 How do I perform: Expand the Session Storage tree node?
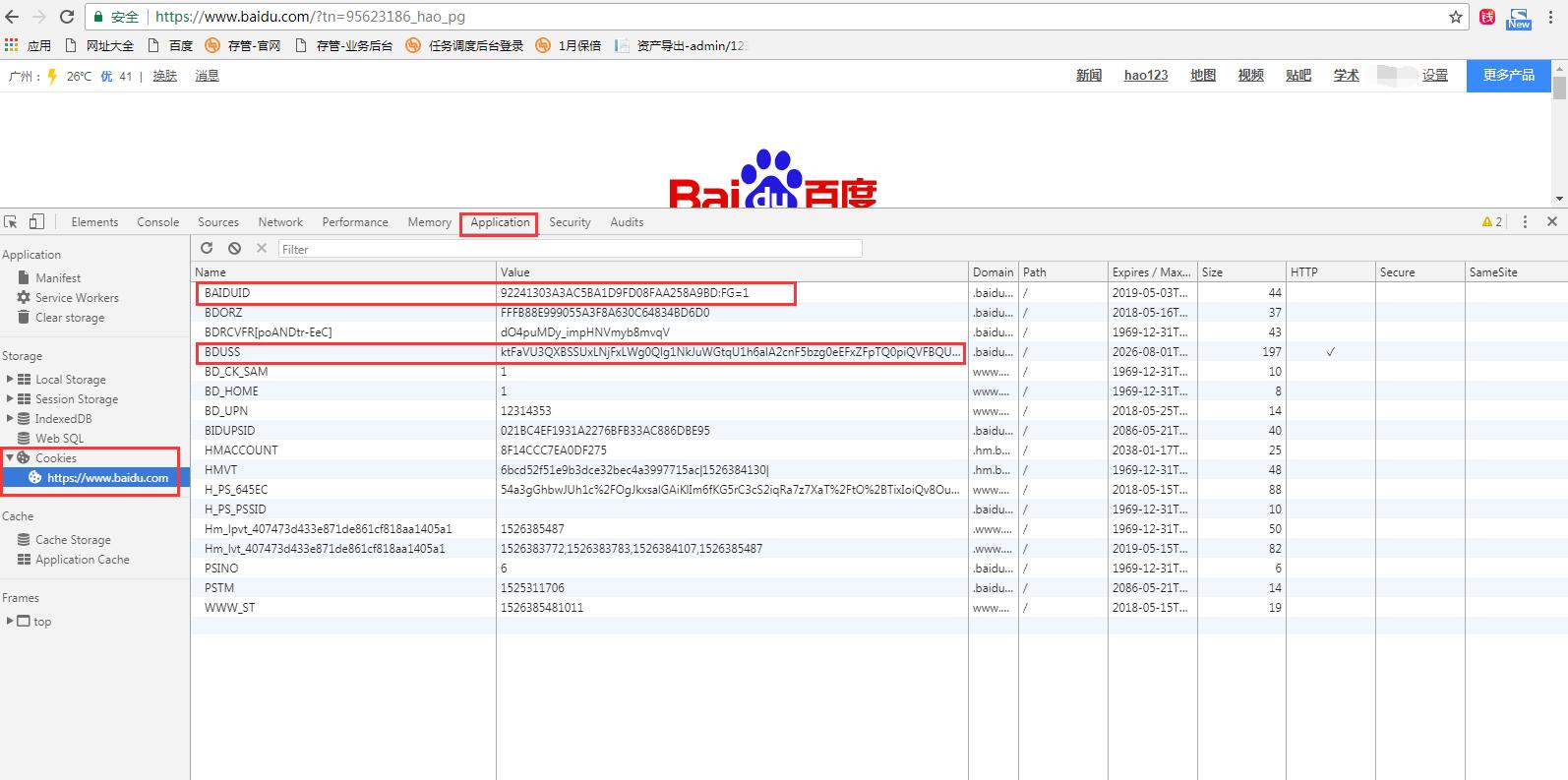click(x=10, y=398)
